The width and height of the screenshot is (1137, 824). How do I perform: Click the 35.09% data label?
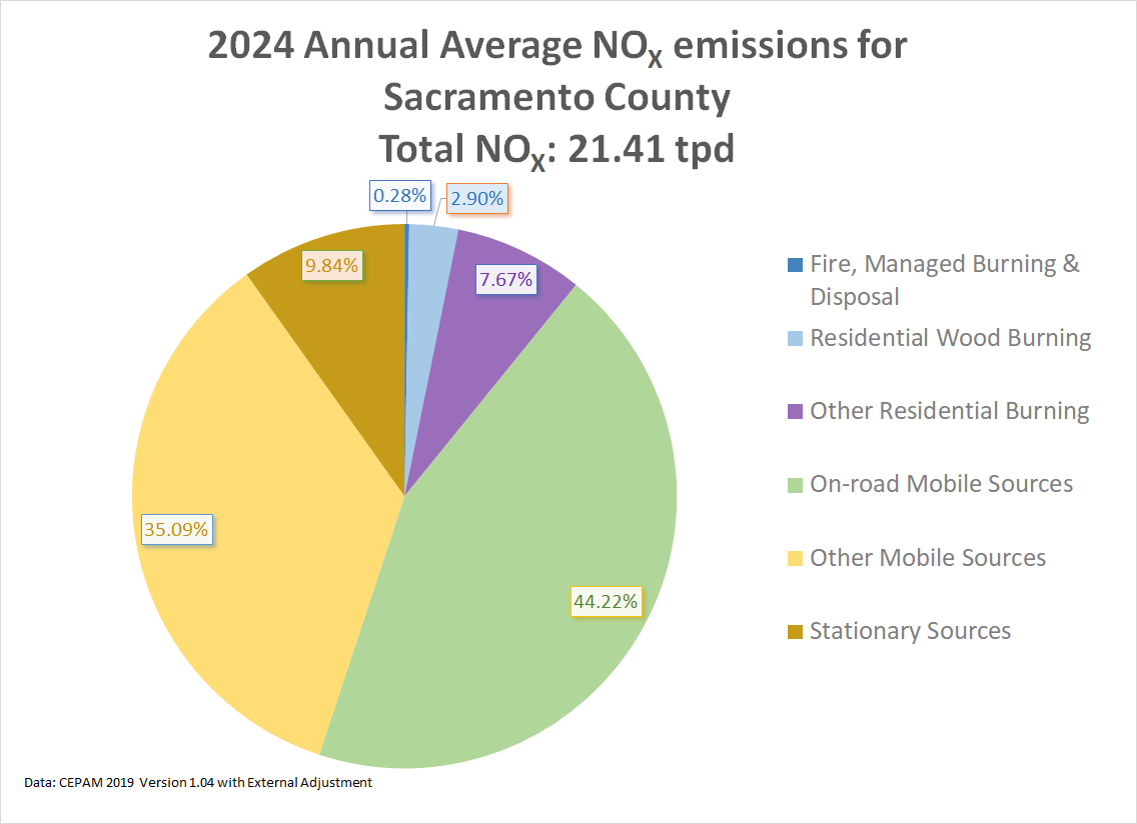pos(176,530)
